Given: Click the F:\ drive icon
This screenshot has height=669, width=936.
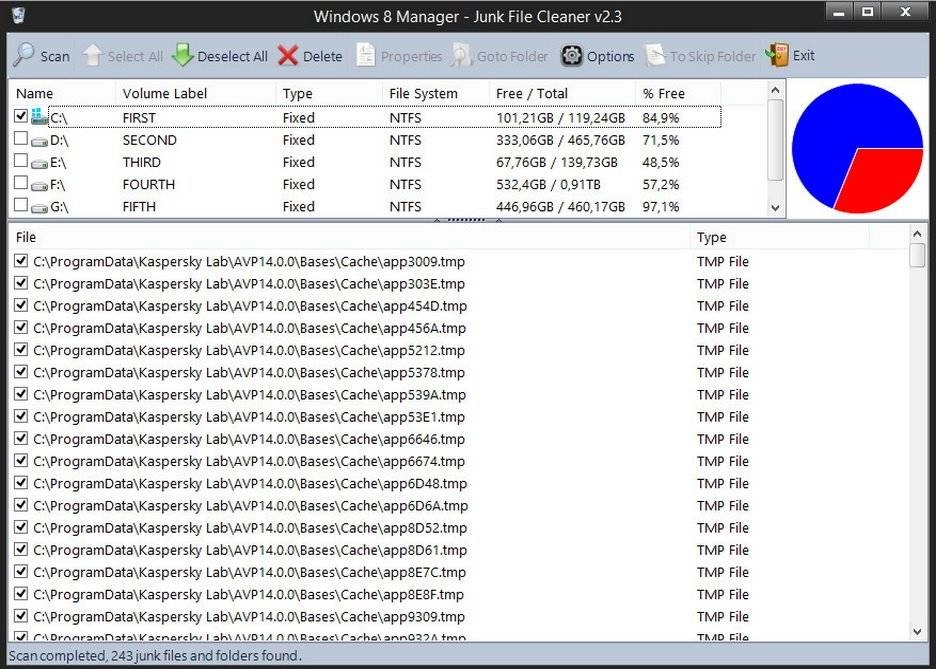Looking at the screenshot, I should coord(39,186).
